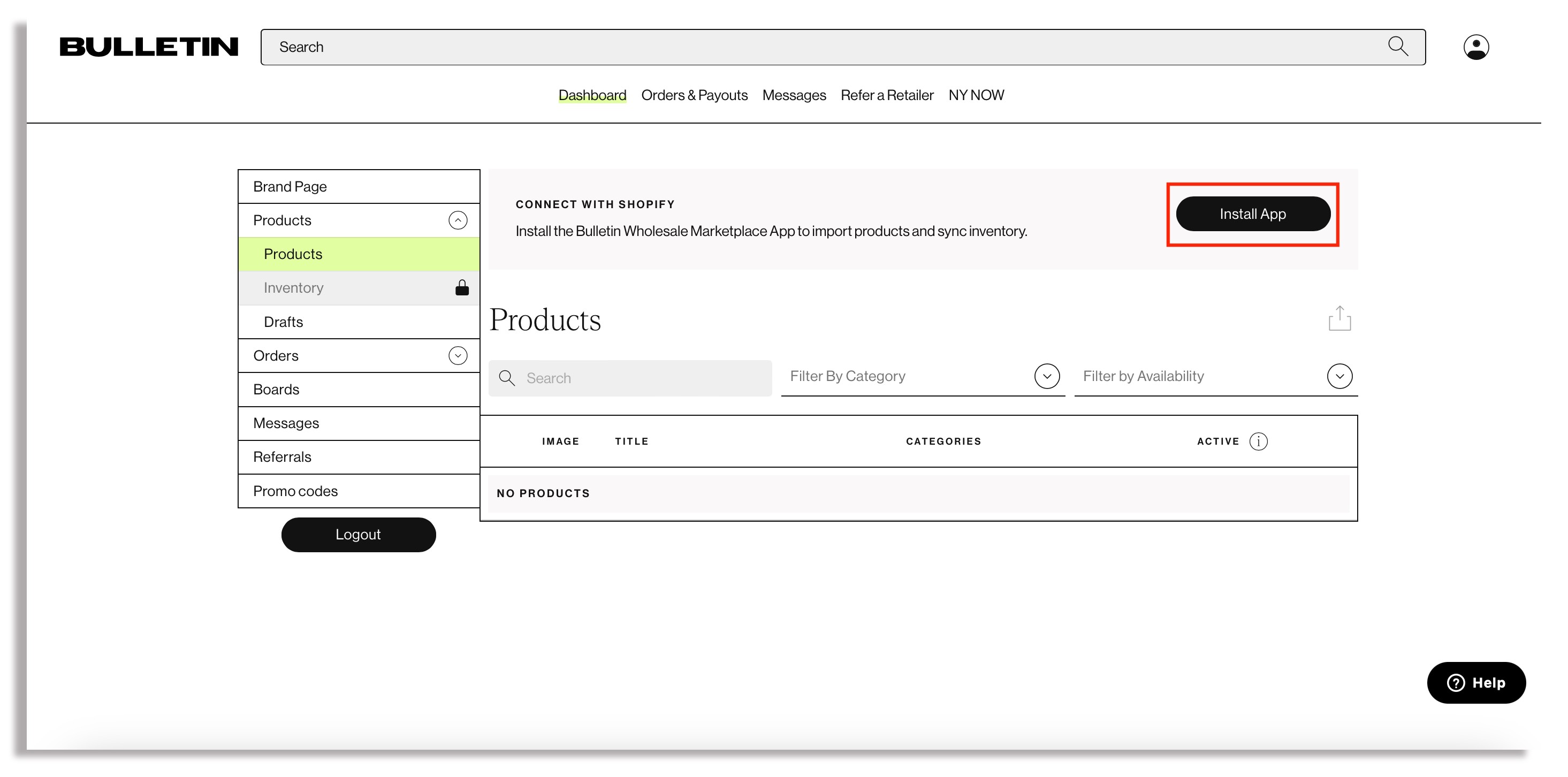Select Drafts in the sidebar
Screen dimensions: 1568x777
point(283,322)
